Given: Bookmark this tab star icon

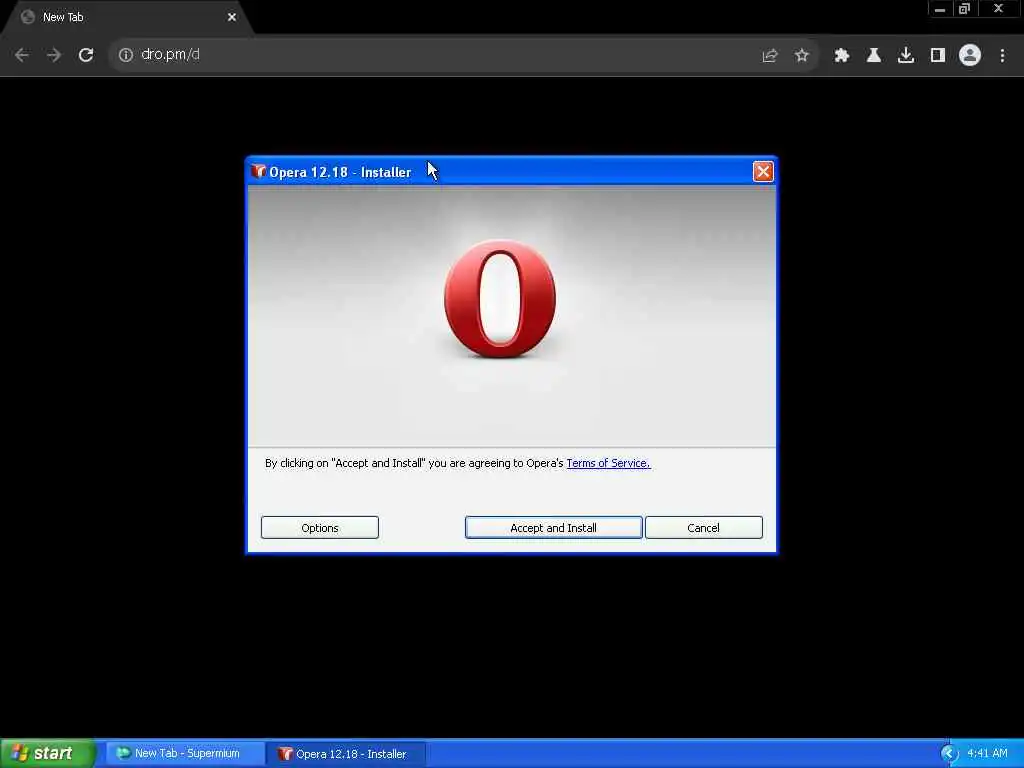Looking at the screenshot, I should 802,56.
